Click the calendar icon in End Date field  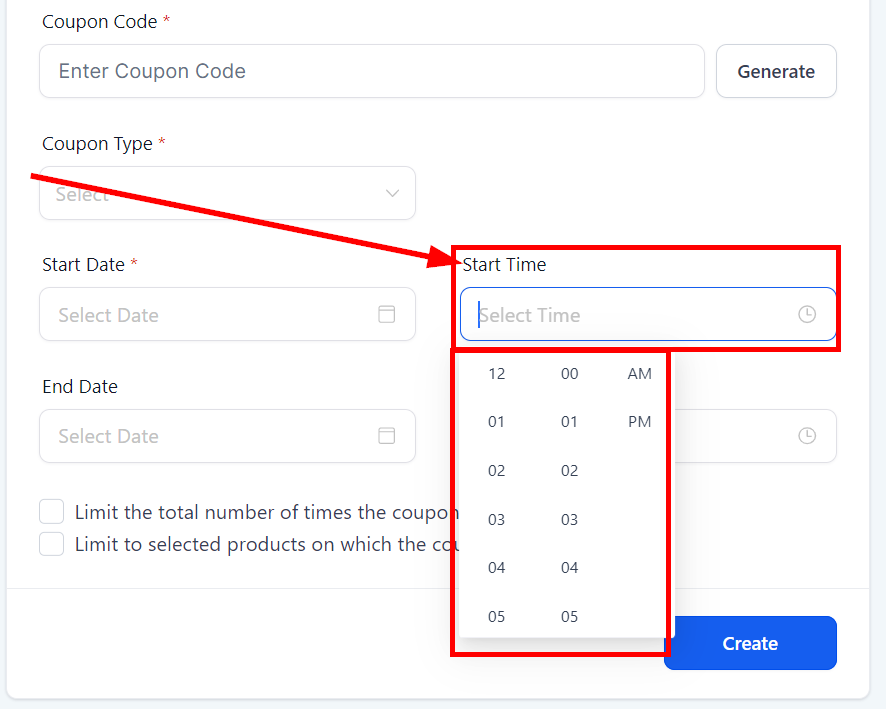point(387,436)
